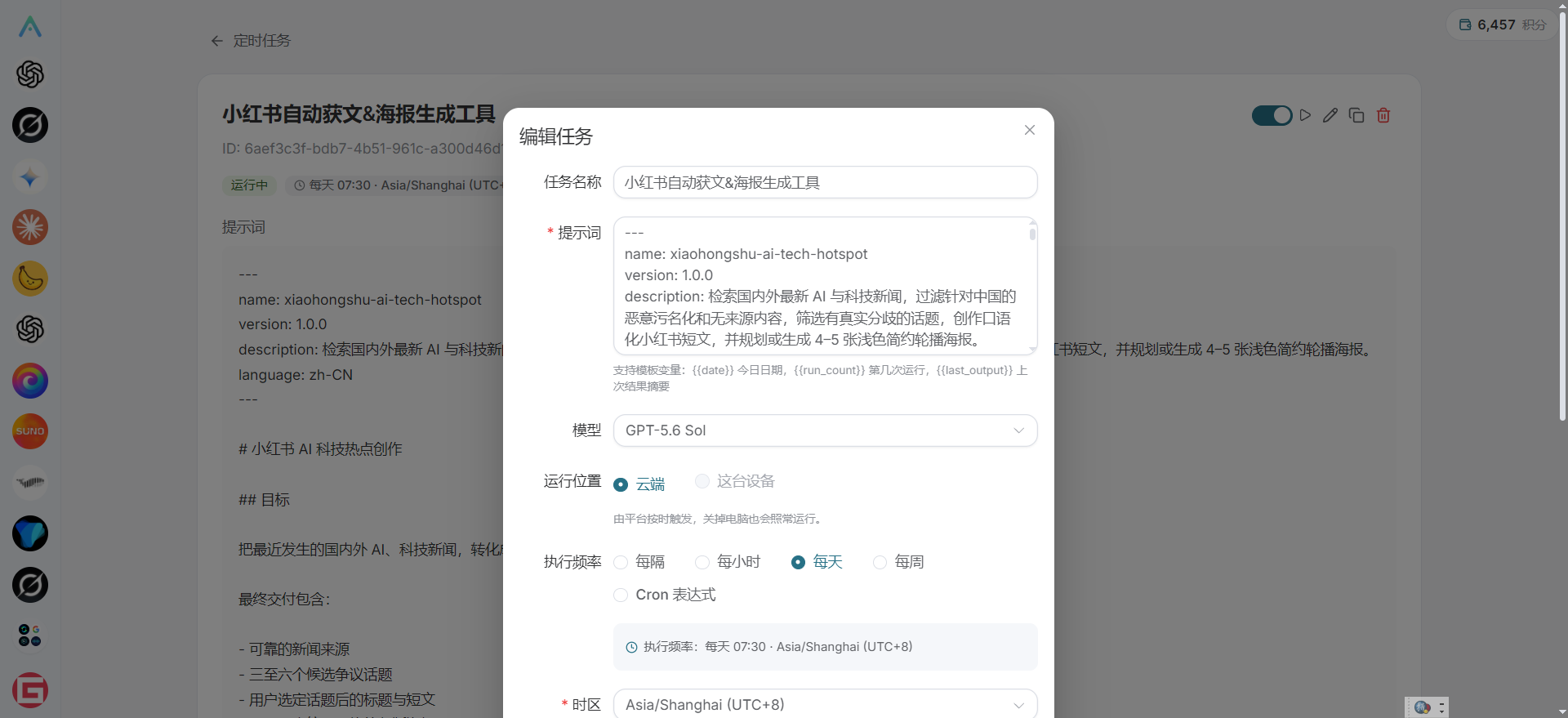The width and height of the screenshot is (1568, 718).
Task: Click the blue Gemini sparkle sidebar icon
Action: pos(30,176)
